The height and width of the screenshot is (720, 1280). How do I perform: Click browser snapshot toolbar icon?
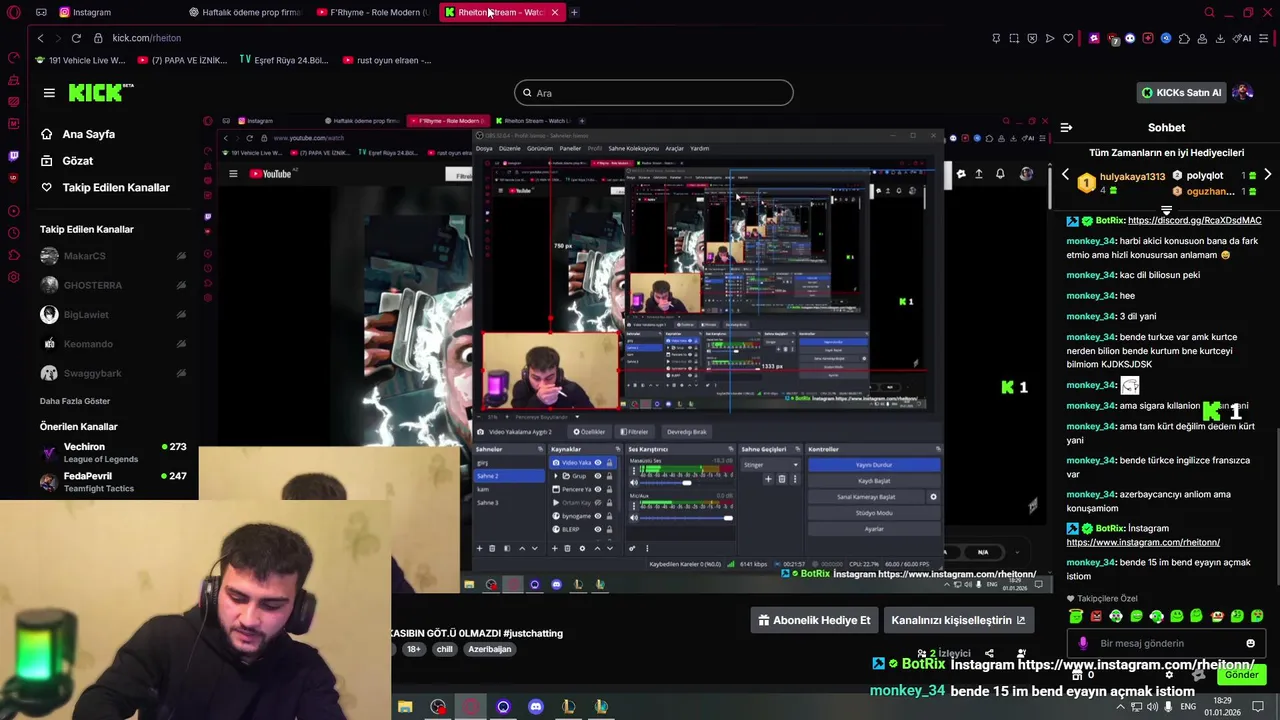click(x=1014, y=38)
